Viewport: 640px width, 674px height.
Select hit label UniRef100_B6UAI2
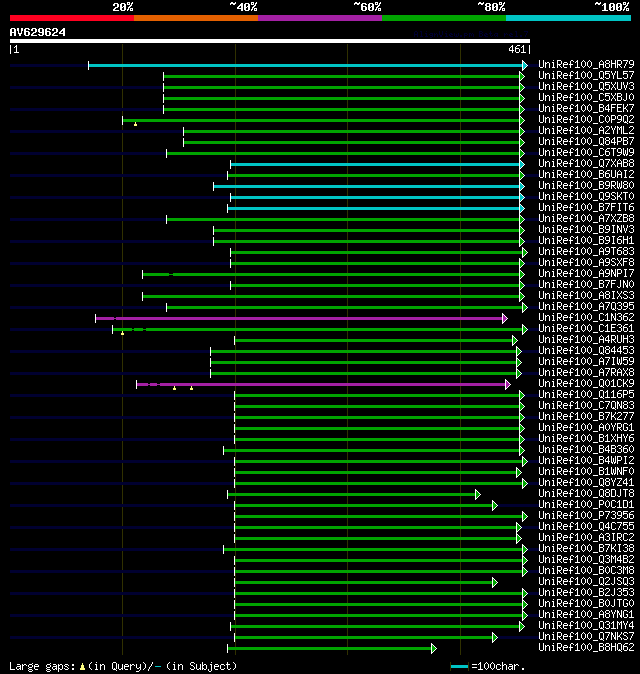[586, 175]
